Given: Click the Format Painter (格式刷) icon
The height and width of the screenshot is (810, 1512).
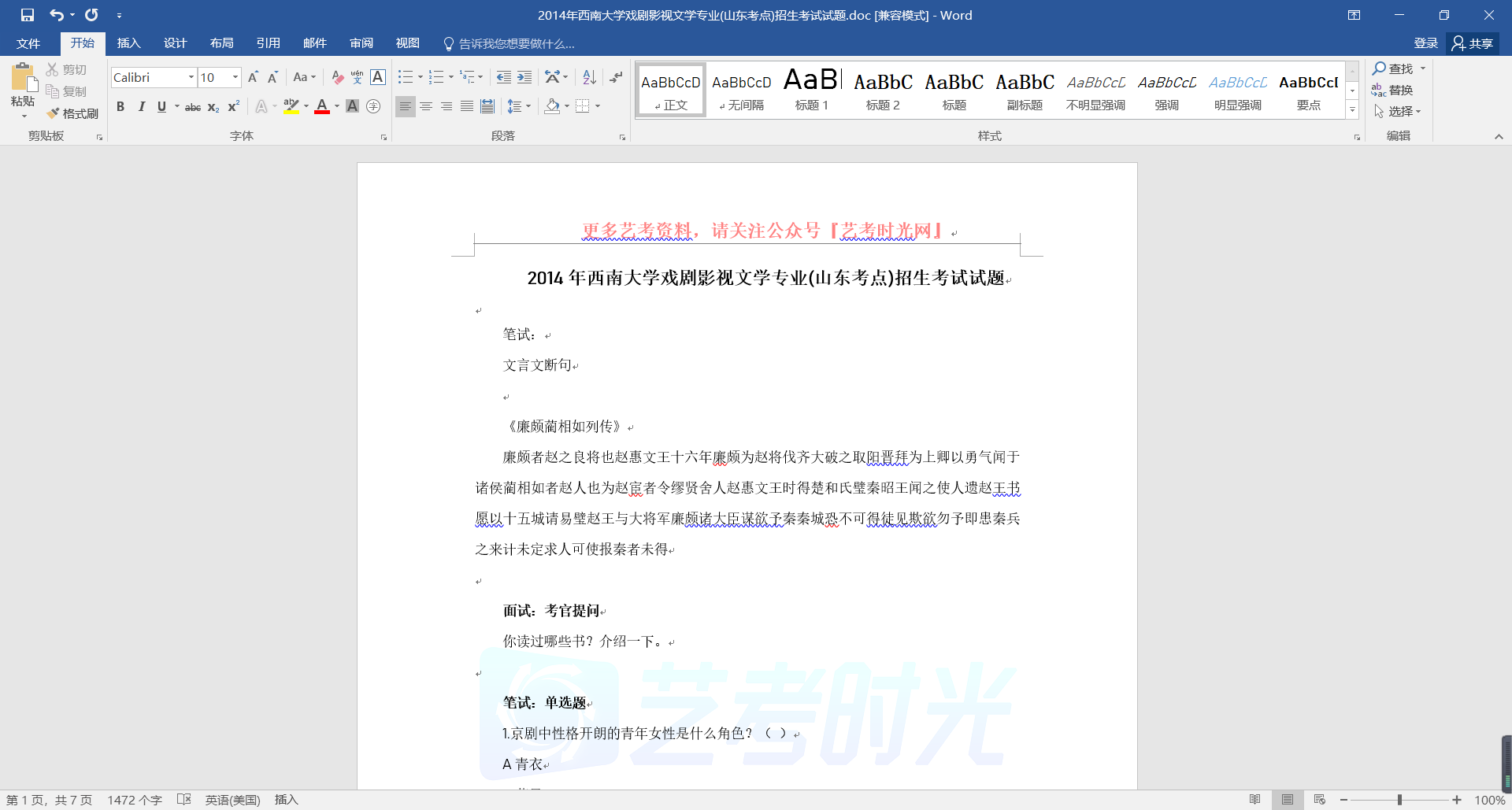Looking at the screenshot, I should (x=72, y=113).
